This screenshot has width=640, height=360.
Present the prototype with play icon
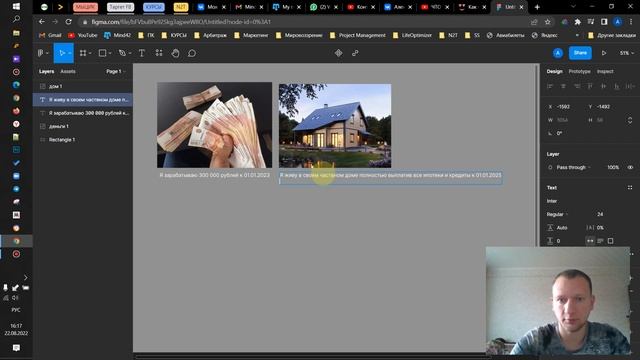[x=603, y=53]
